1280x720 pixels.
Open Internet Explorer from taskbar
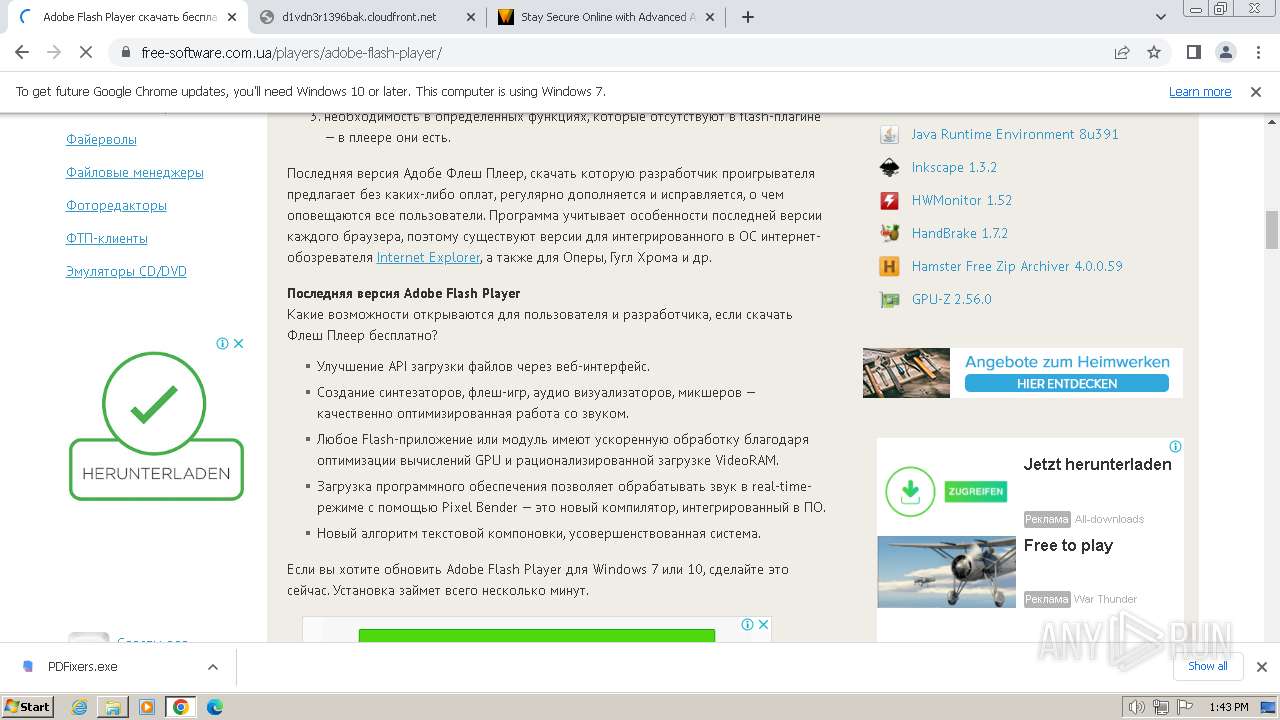click(x=80, y=707)
